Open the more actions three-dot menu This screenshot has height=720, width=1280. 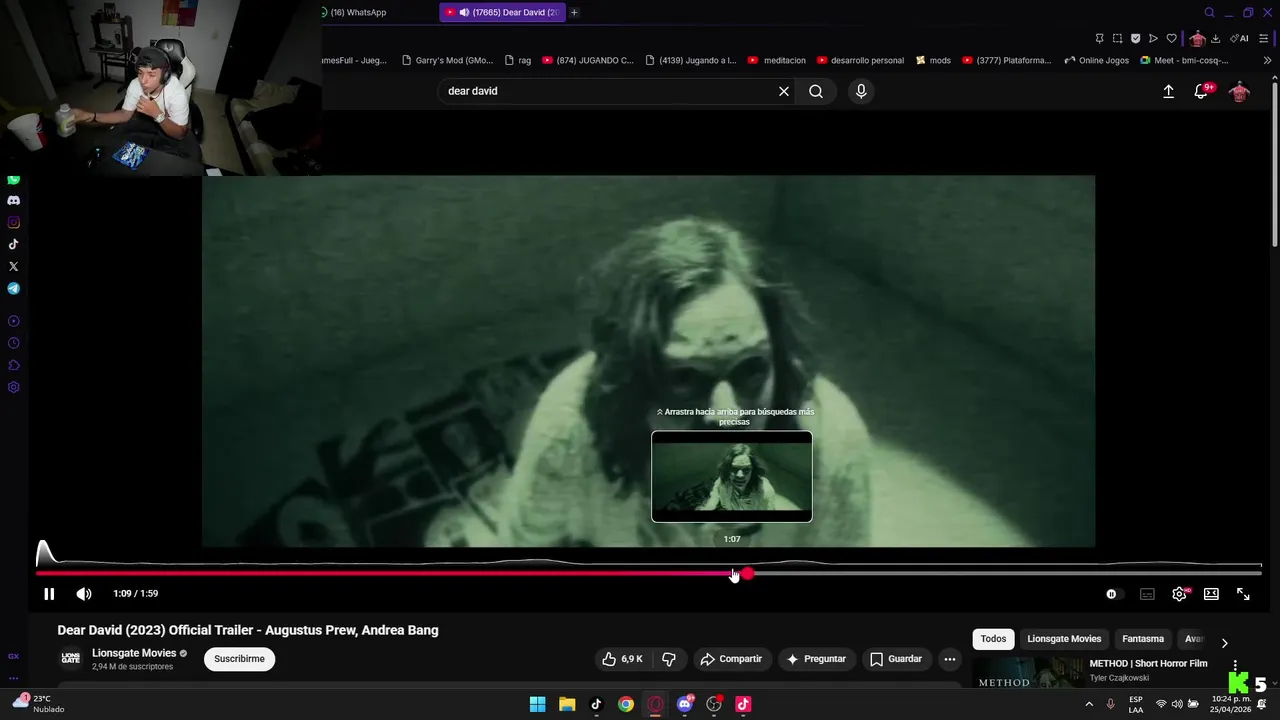point(950,659)
